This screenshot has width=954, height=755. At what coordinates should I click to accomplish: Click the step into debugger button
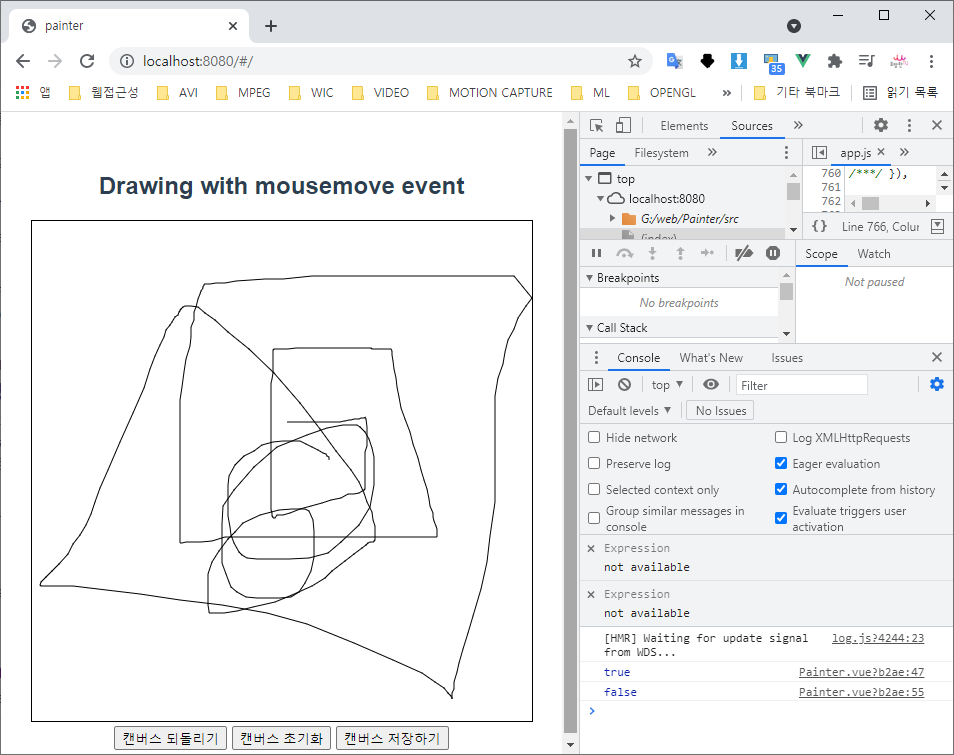point(652,253)
